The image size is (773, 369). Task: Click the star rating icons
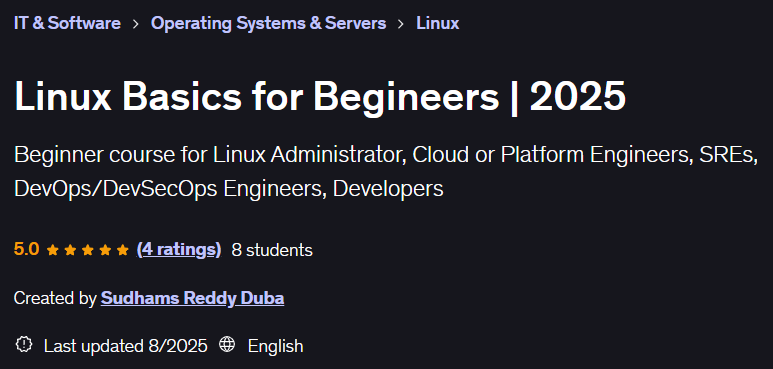(87, 250)
